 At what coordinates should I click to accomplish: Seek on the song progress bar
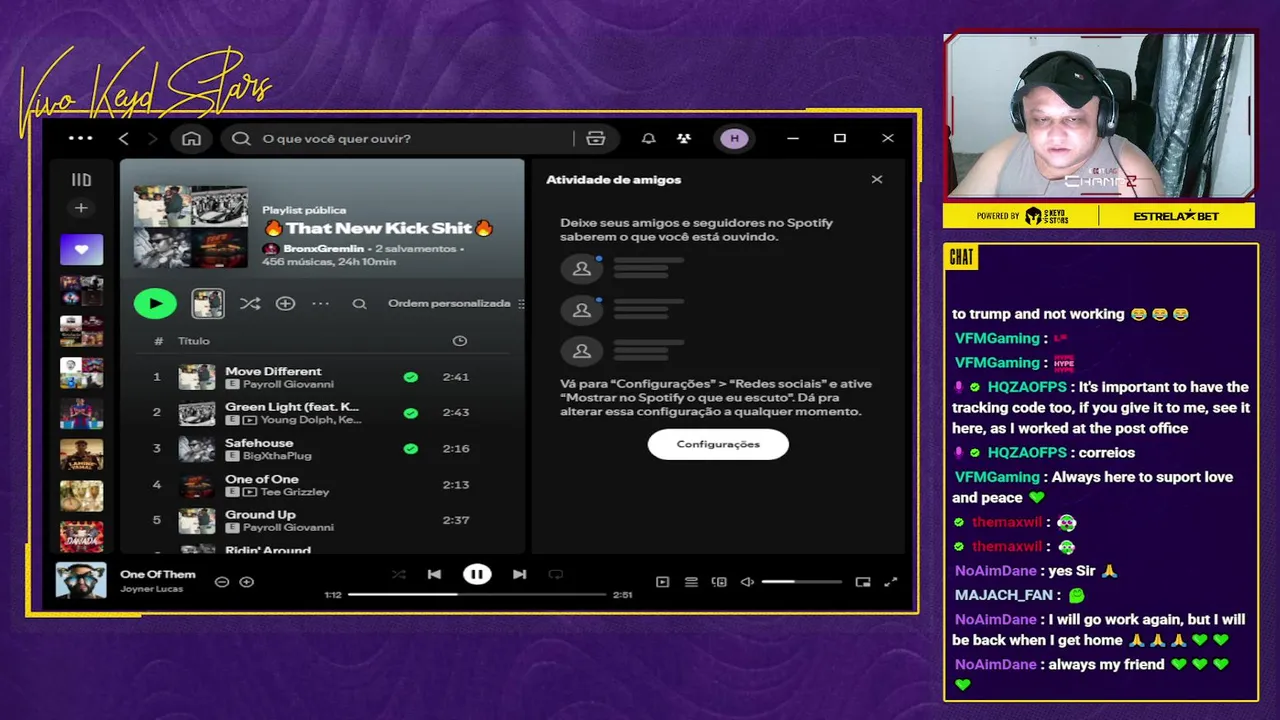tap(477, 594)
